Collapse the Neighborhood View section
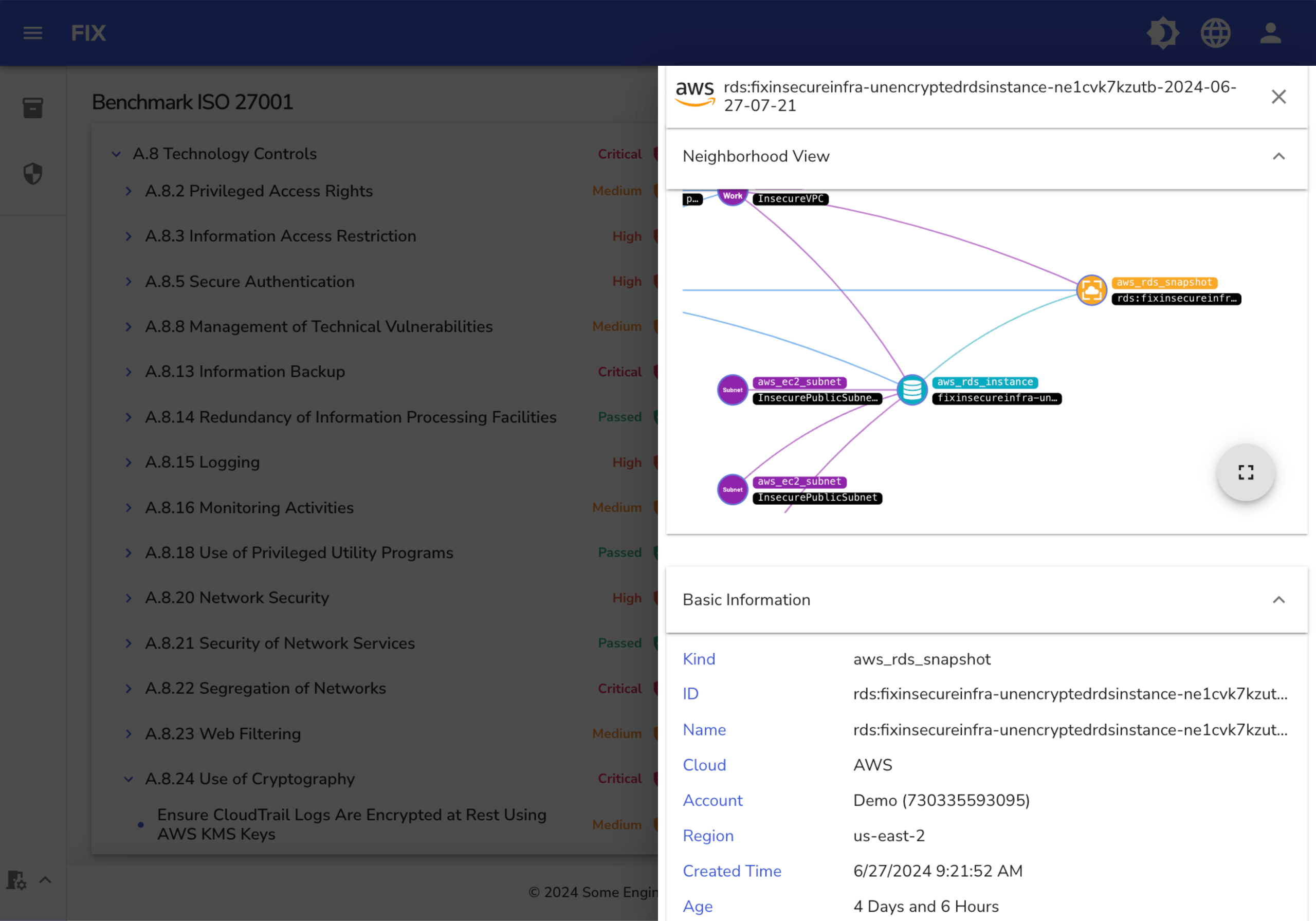This screenshot has height=921, width=1316. pos(1278,156)
